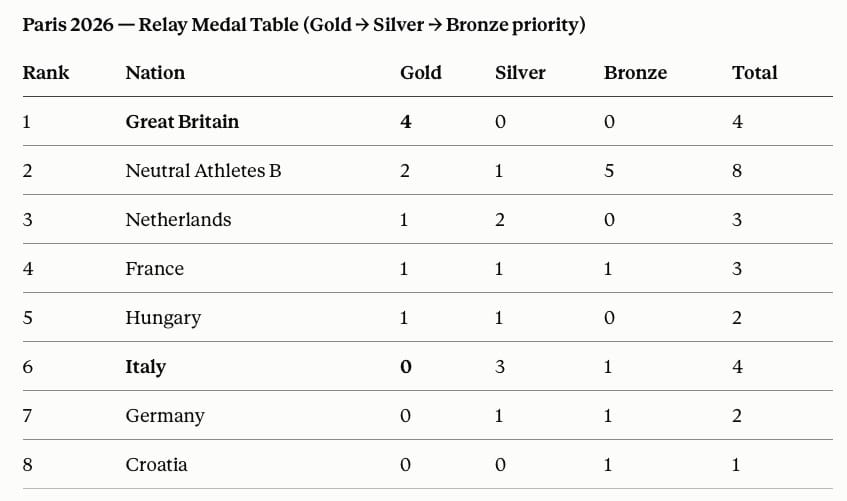Click Great Britain's gold count of 4
This screenshot has height=501, width=847.
pos(406,122)
